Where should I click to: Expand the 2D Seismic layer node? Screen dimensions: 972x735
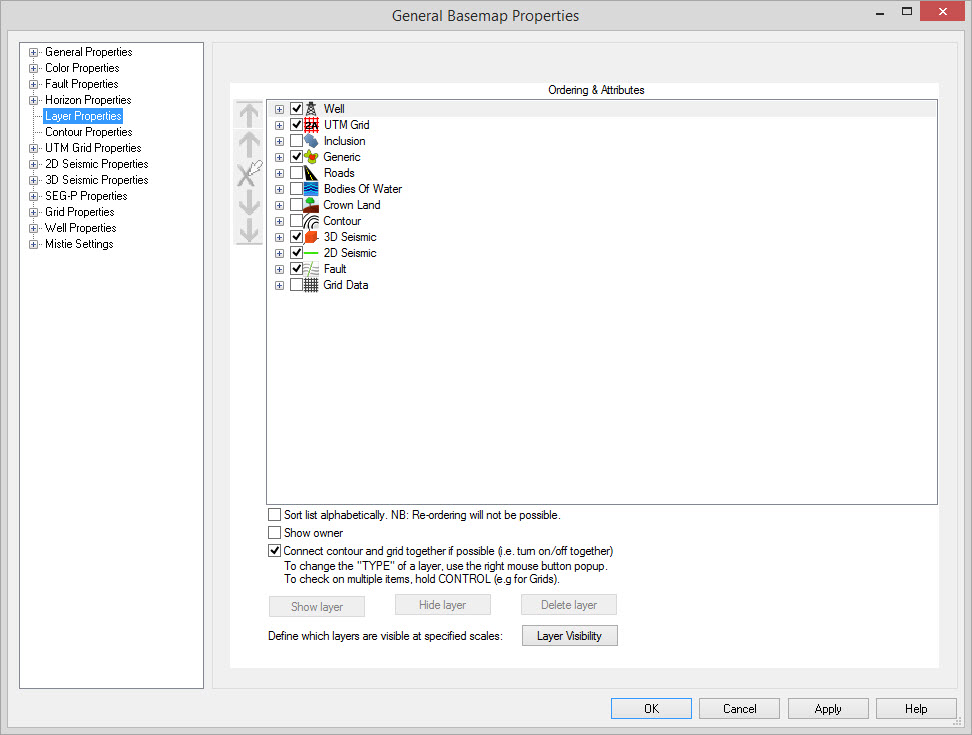pos(280,253)
